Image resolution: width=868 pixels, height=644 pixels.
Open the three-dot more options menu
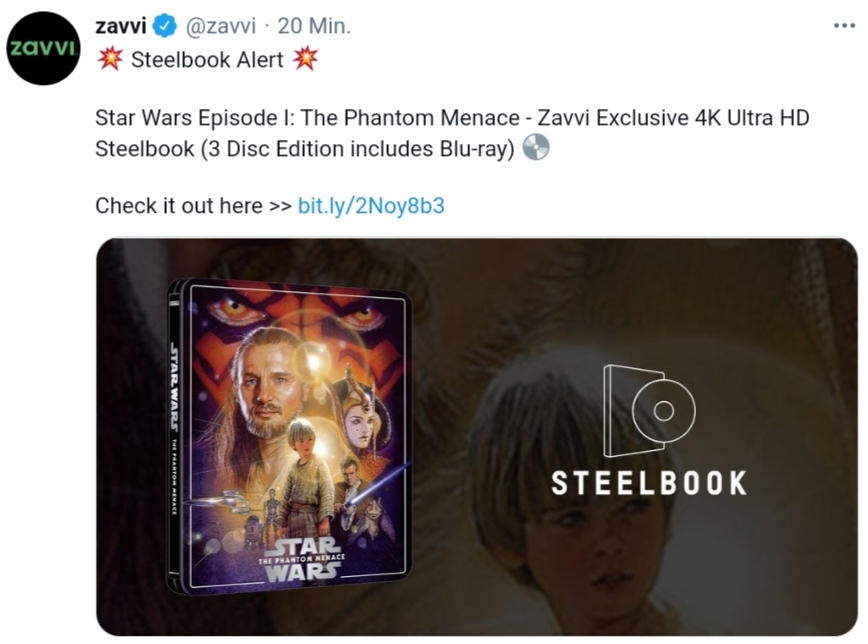(x=844, y=25)
